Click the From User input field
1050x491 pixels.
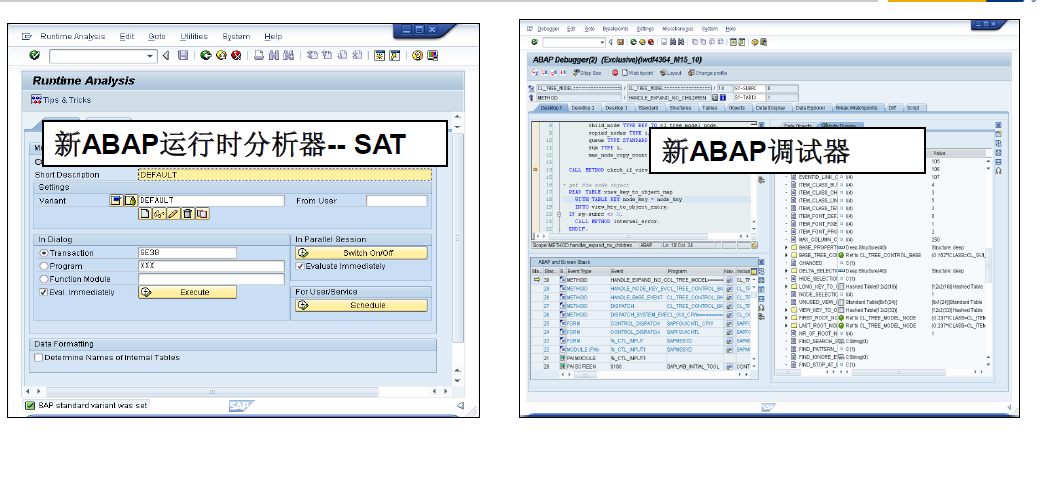point(396,201)
